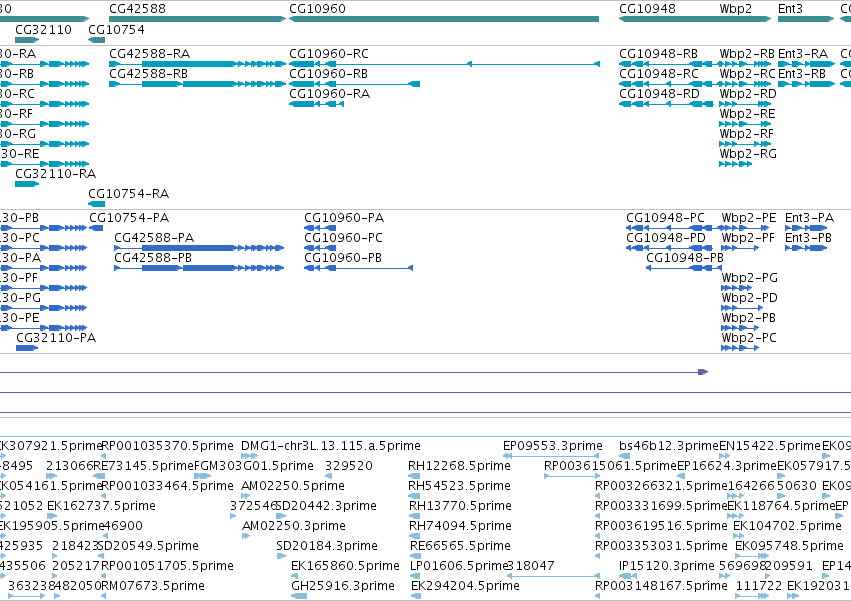Click protein Ent3-PA
This screenshot has width=851, height=601.
coord(810,218)
